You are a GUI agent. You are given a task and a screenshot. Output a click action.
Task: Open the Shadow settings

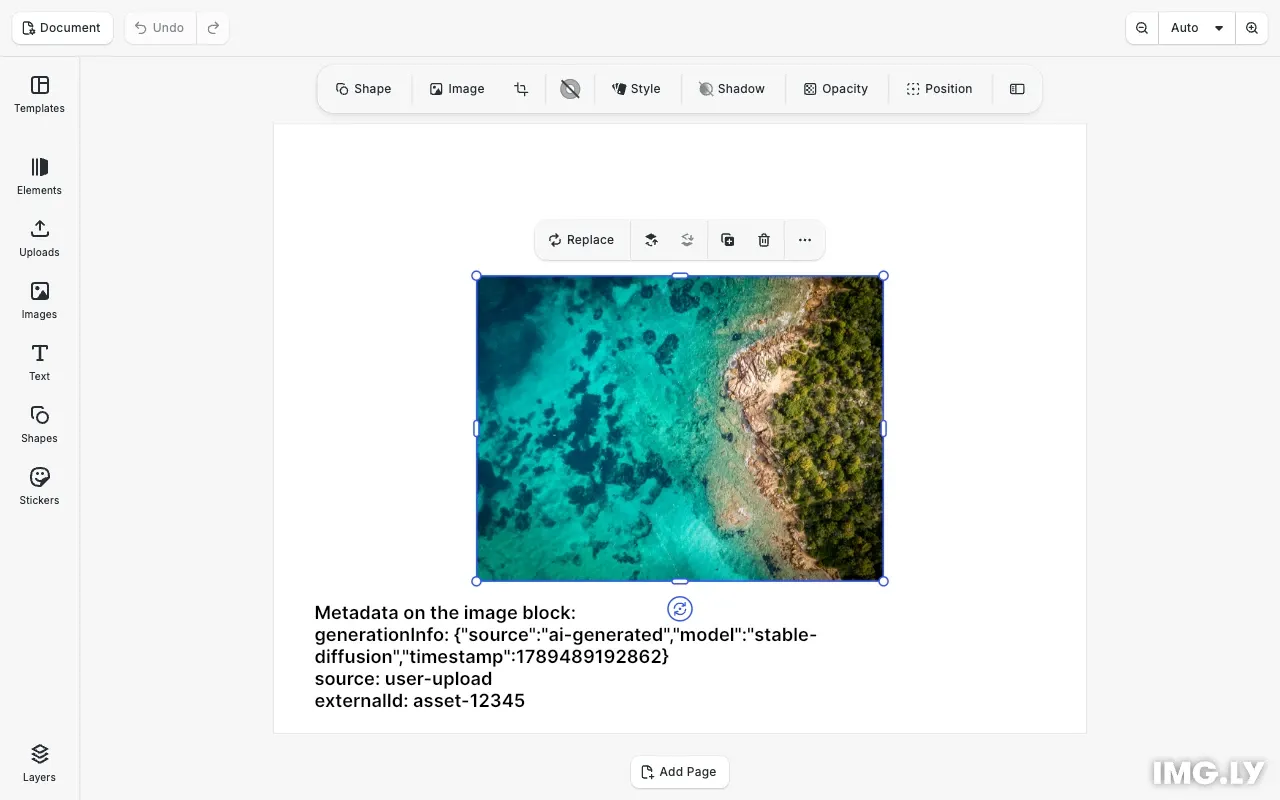(x=731, y=89)
